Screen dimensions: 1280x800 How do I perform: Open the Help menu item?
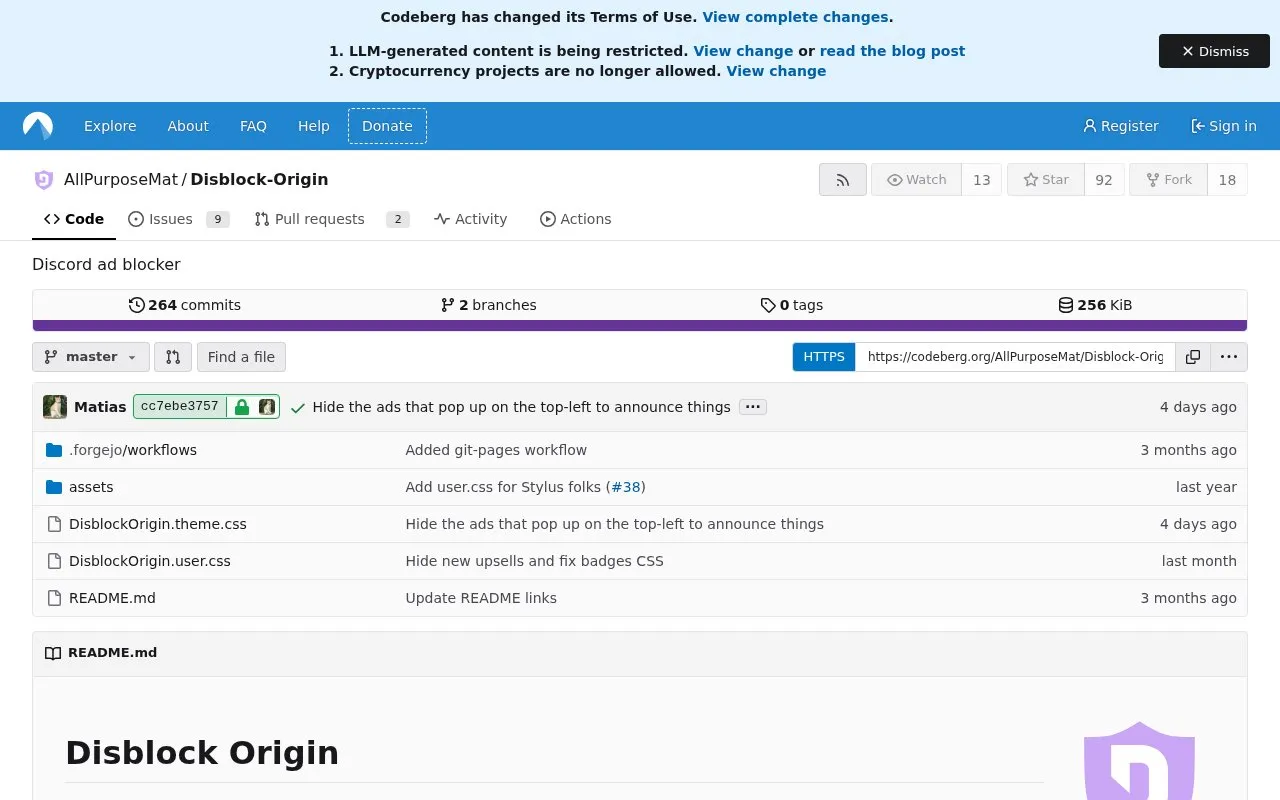coord(313,126)
